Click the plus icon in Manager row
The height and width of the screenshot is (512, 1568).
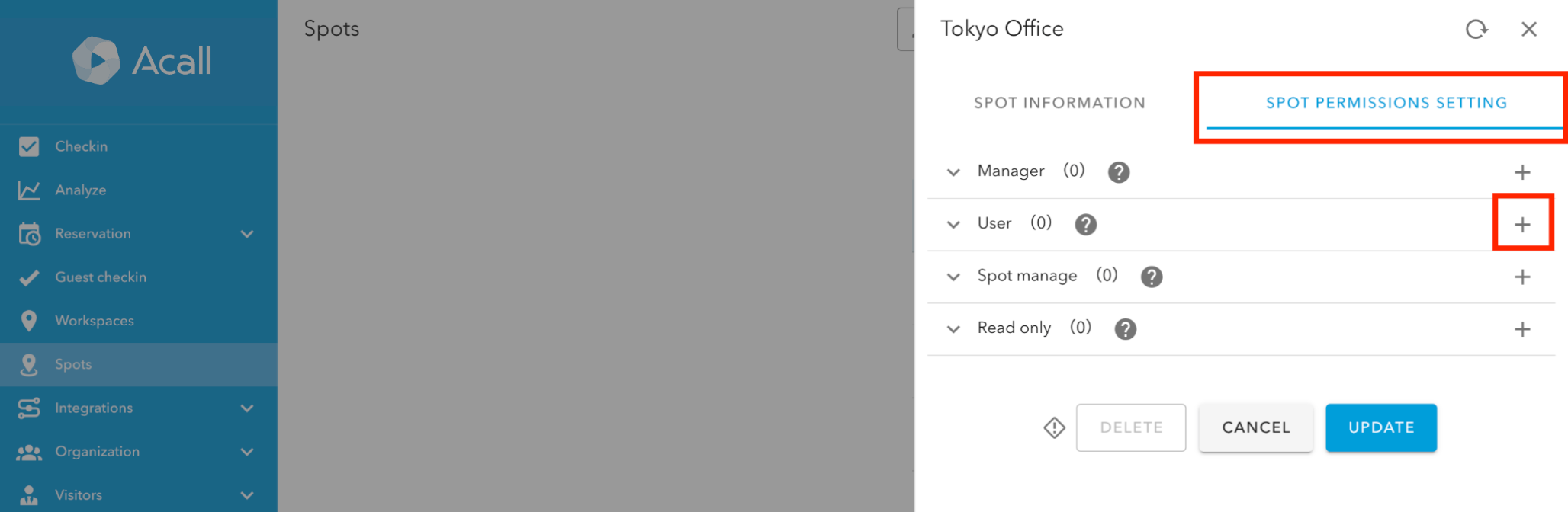1522,172
